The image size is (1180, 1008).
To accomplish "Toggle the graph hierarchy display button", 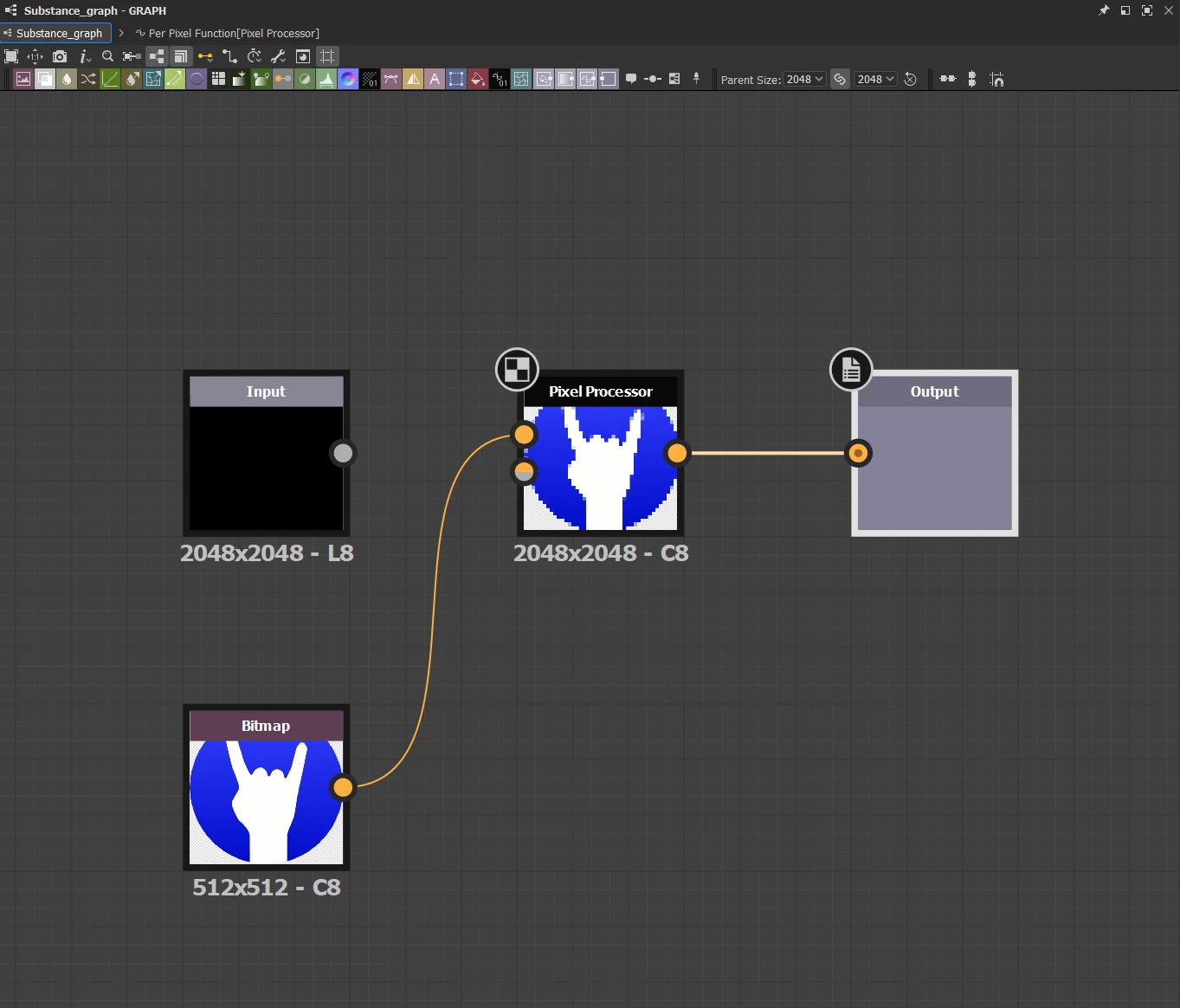I will coord(156,56).
